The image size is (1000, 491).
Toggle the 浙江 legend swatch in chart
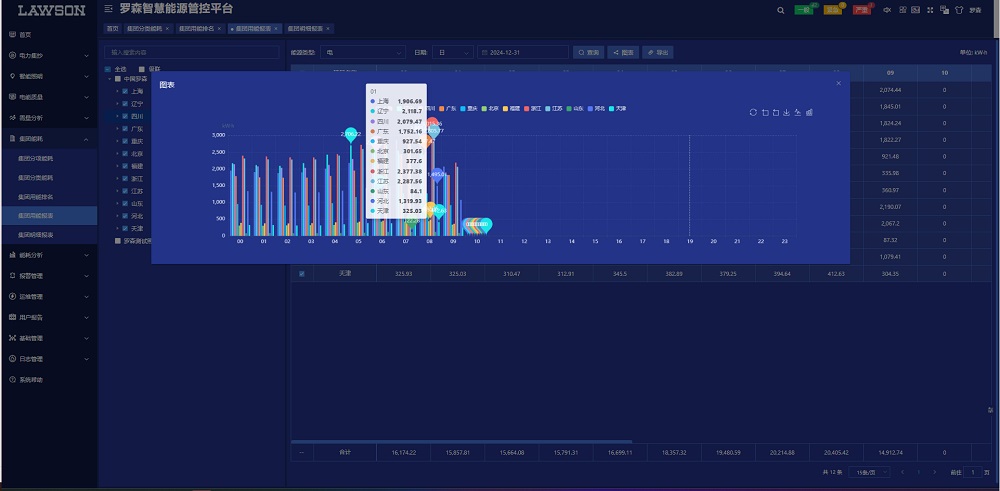tap(526, 108)
